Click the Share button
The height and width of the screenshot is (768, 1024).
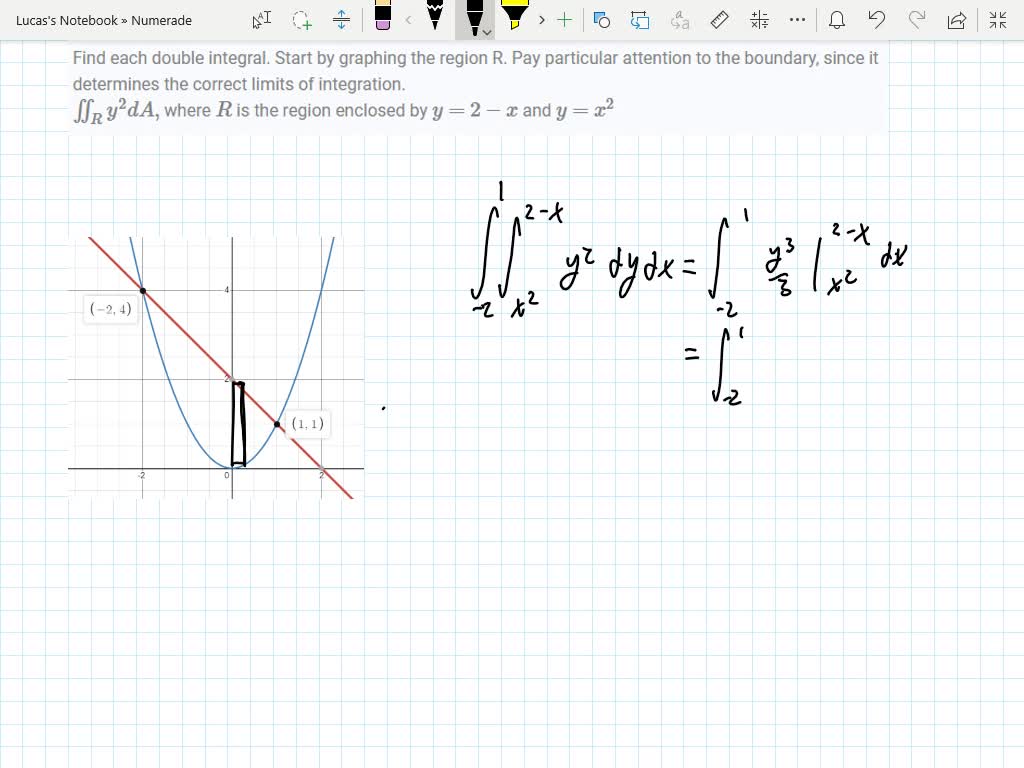[x=957, y=20]
